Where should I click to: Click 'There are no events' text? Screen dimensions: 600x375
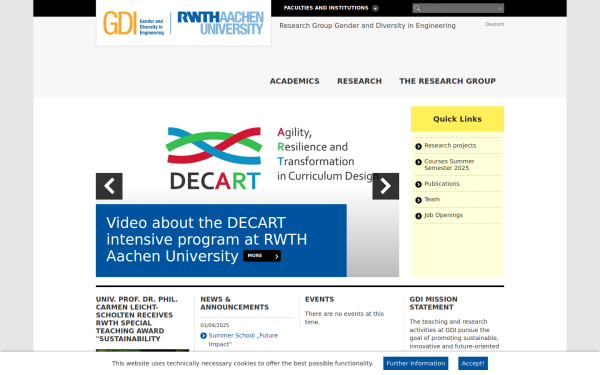pos(344,318)
